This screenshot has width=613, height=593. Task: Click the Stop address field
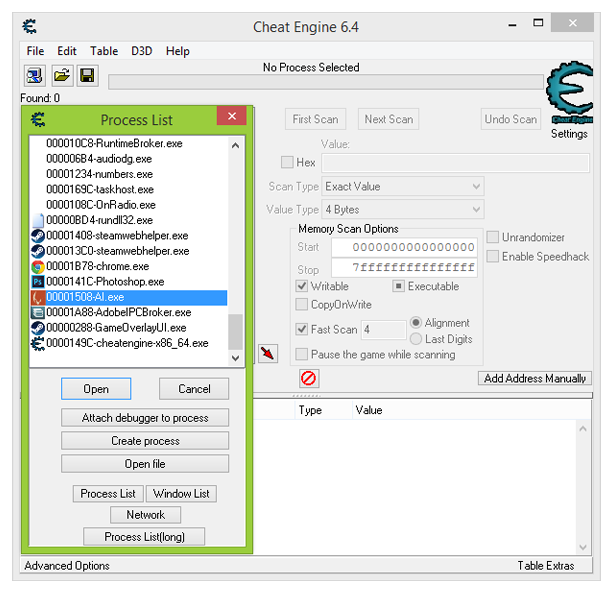pyautogui.click(x=404, y=267)
